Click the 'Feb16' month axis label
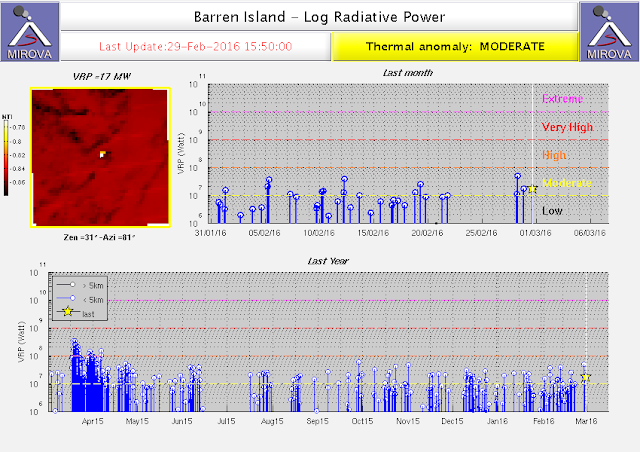640x452 pixels. pyautogui.click(x=544, y=421)
